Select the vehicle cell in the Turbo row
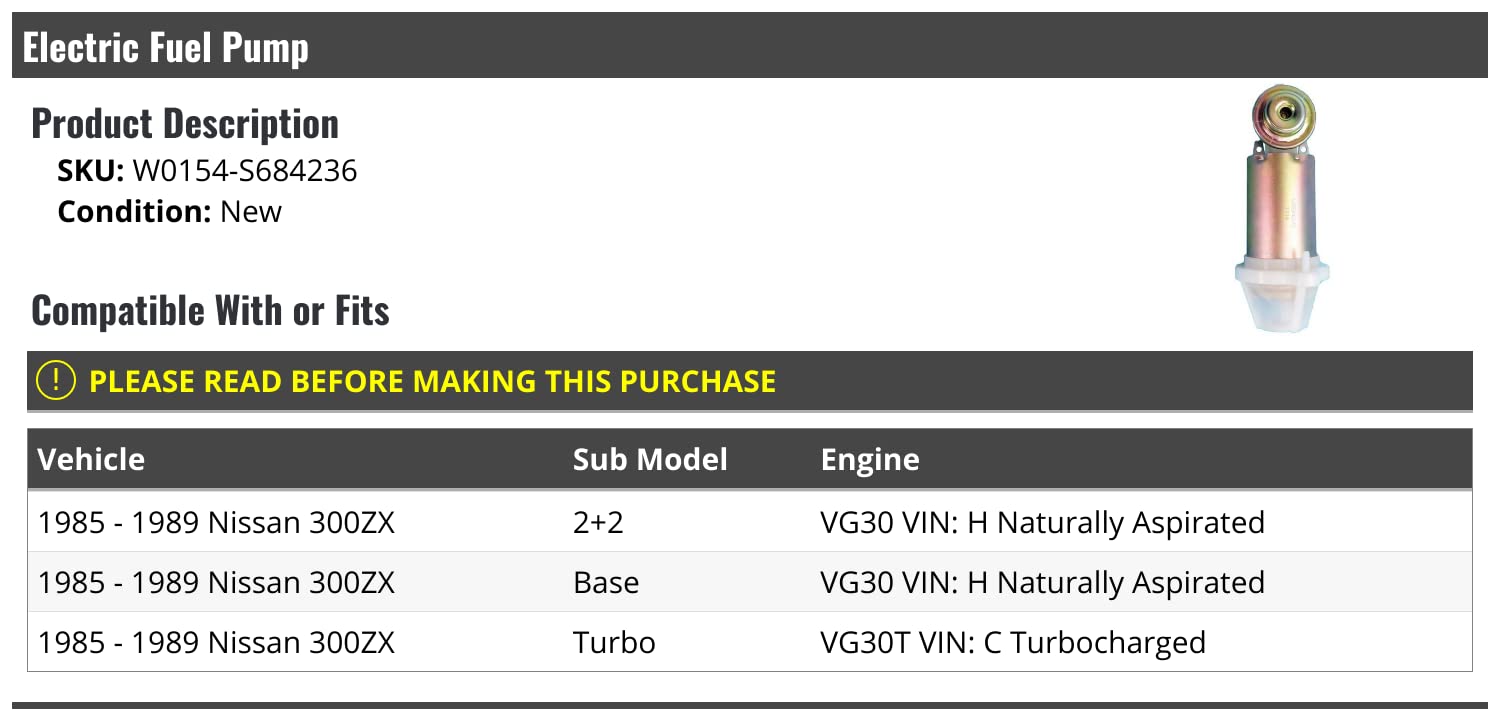 (x=216, y=642)
